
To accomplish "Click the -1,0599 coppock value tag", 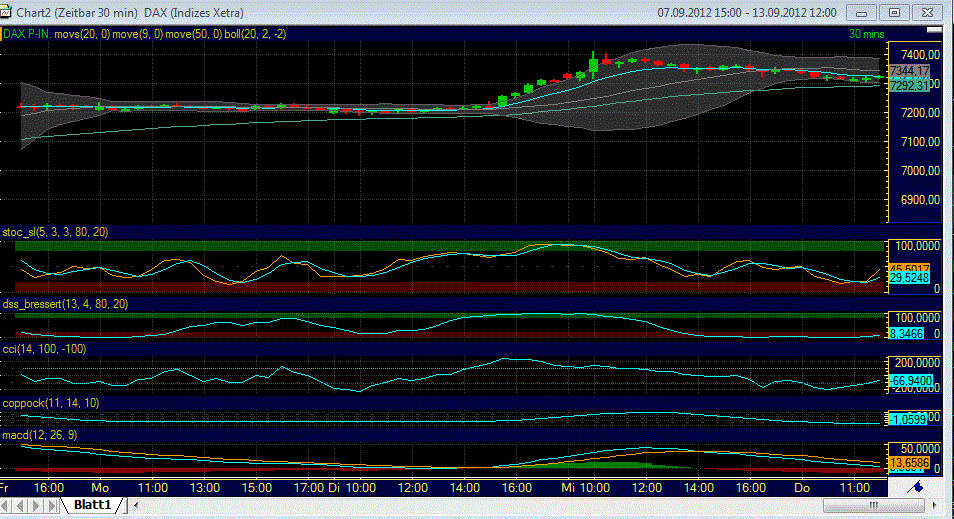I will click(908, 419).
